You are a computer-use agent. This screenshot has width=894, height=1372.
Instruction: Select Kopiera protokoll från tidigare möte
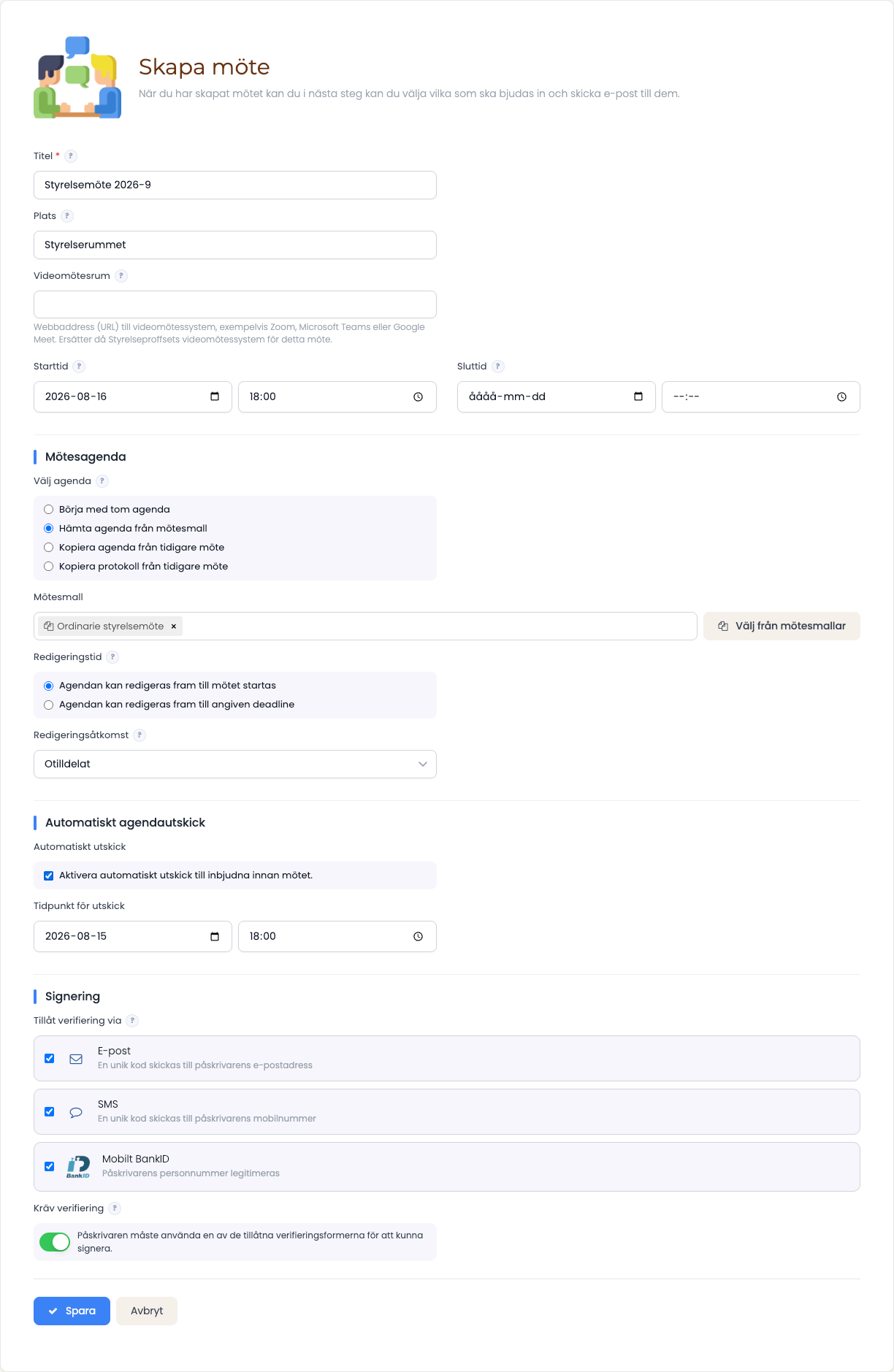pos(49,567)
